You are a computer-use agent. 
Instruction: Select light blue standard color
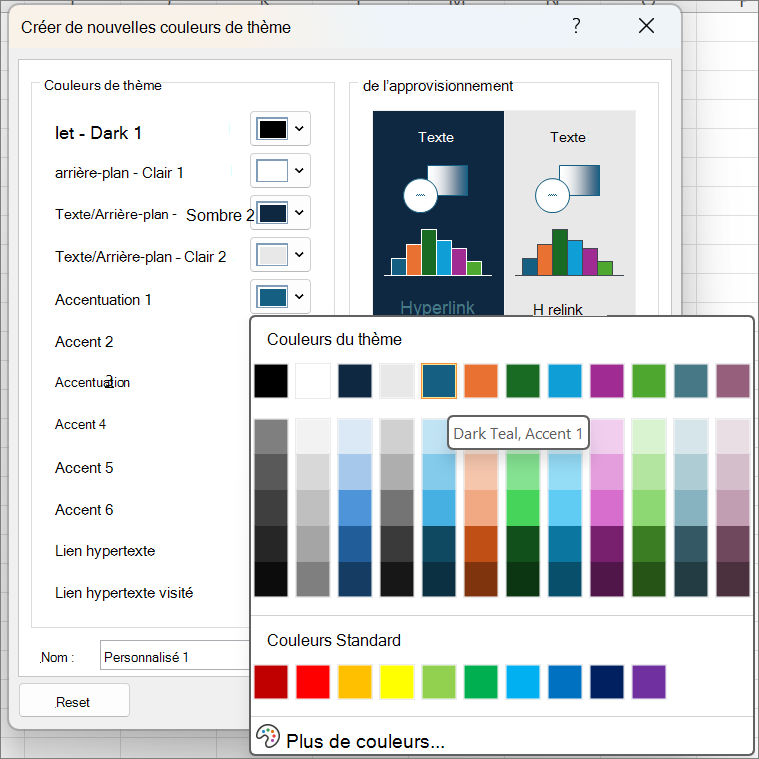click(523, 682)
